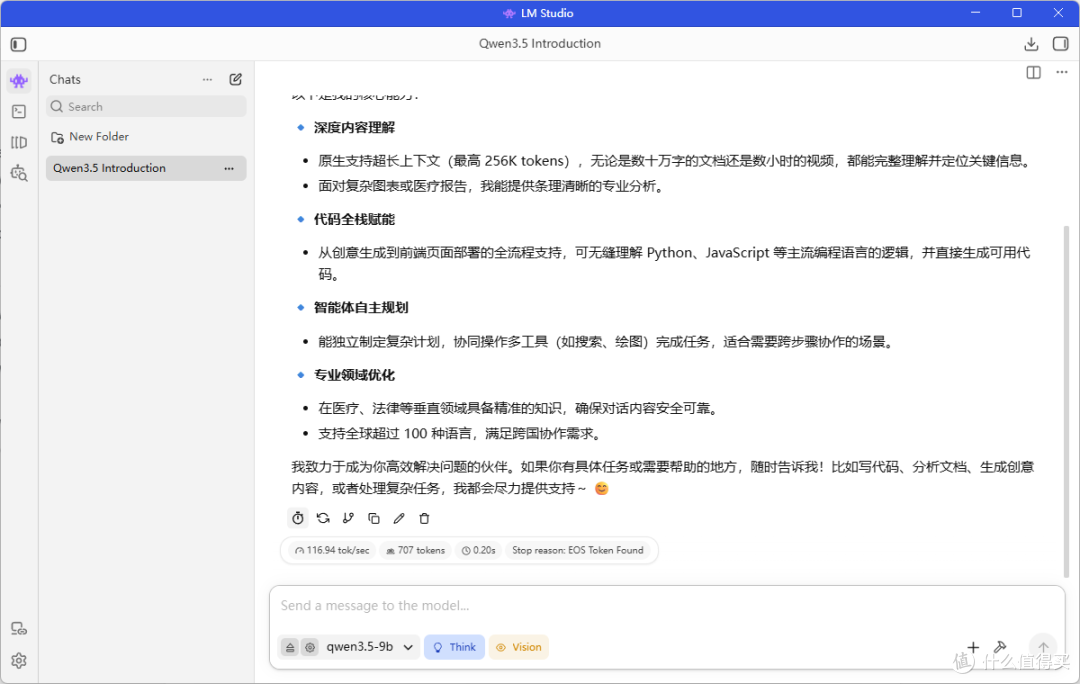The height and width of the screenshot is (684, 1080).
Task: Show generation stats timer icon
Action: tap(298, 518)
